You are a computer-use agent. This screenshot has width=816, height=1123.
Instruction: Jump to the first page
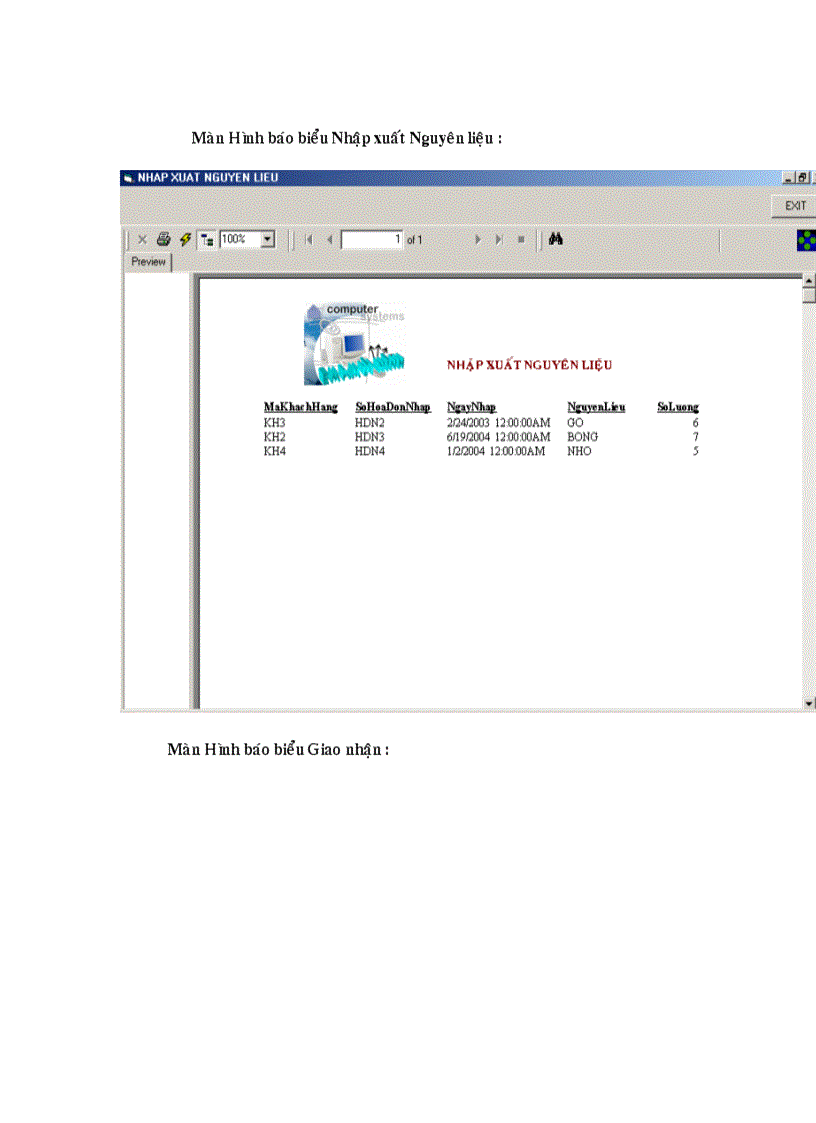311,239
